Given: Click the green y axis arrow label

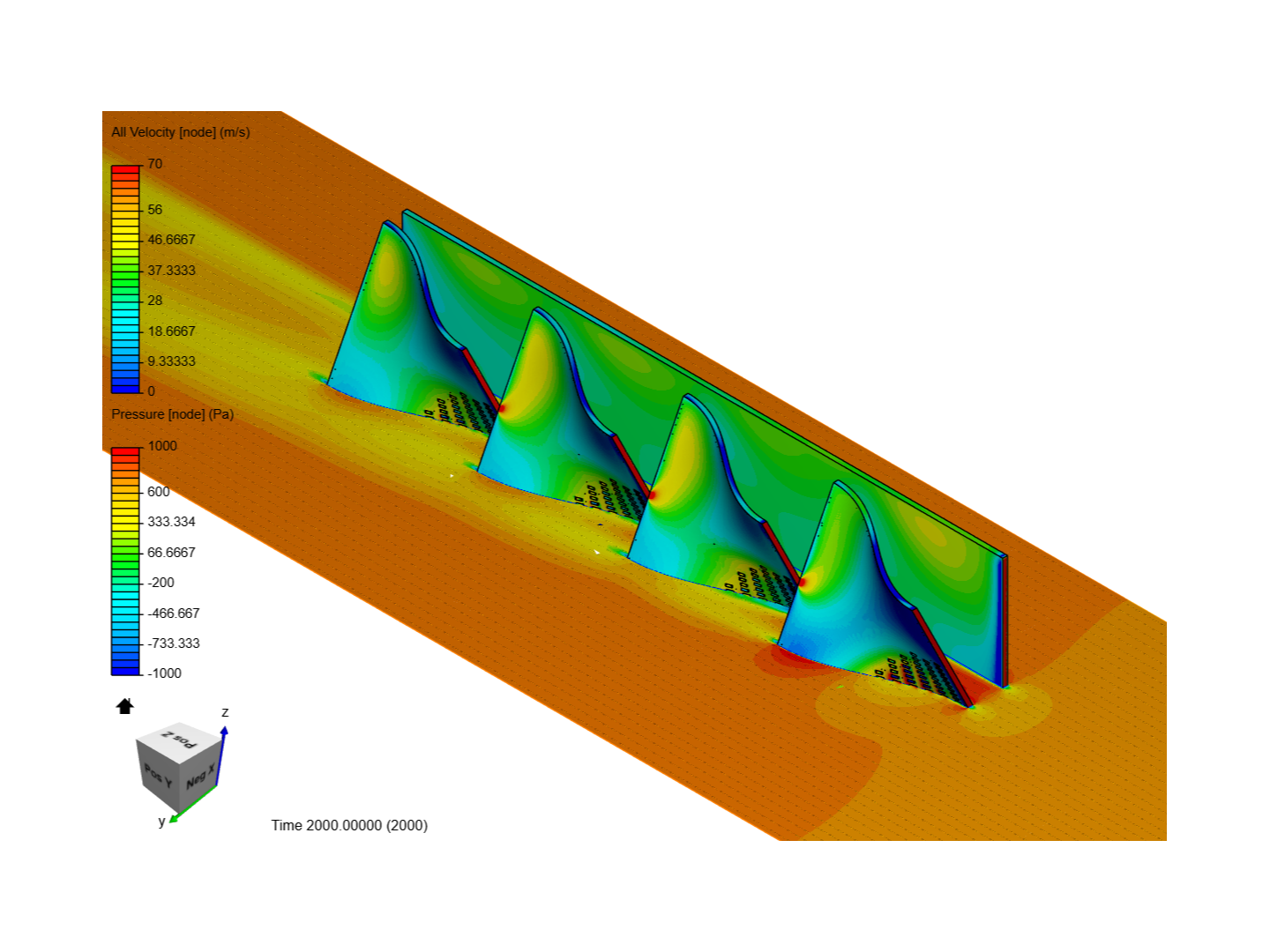Looking at the screenshot, I should tap(161, 822).
